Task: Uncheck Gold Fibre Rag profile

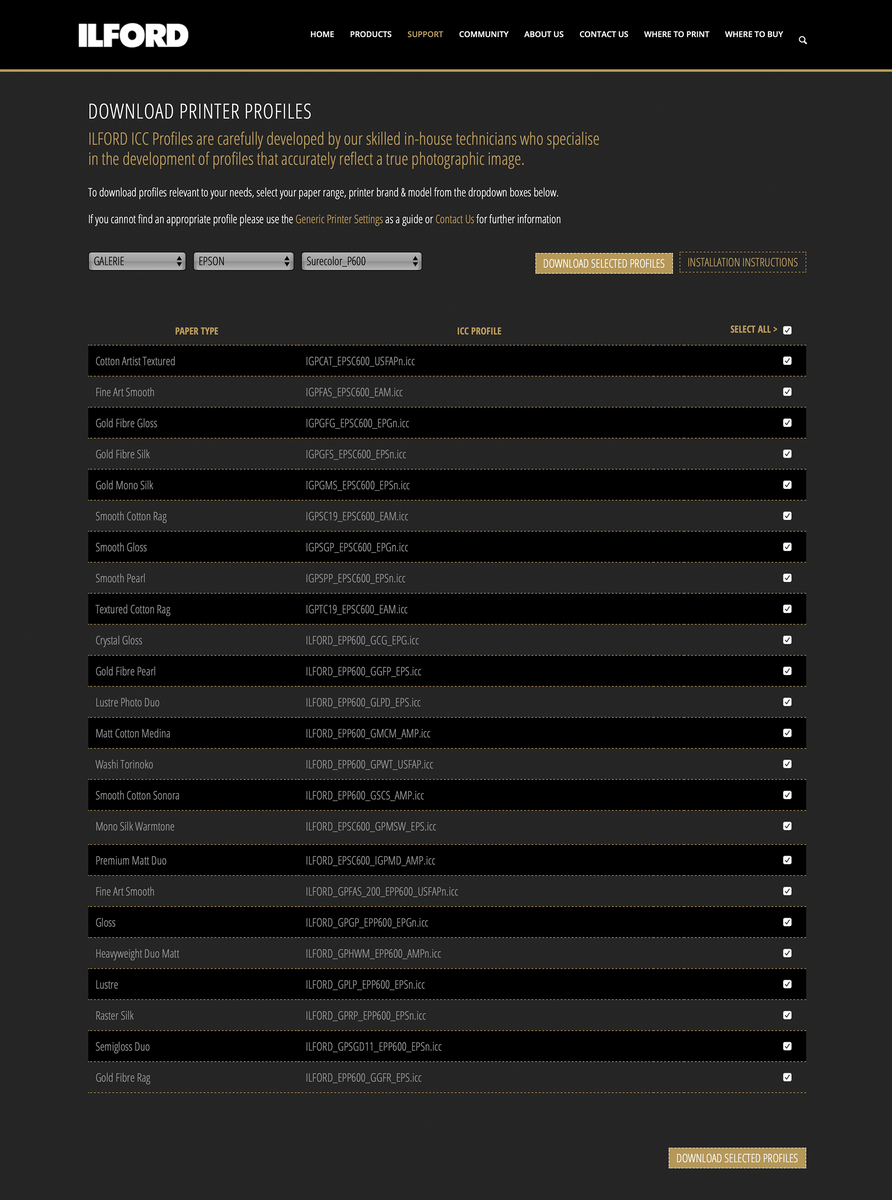Action: 787,1077
